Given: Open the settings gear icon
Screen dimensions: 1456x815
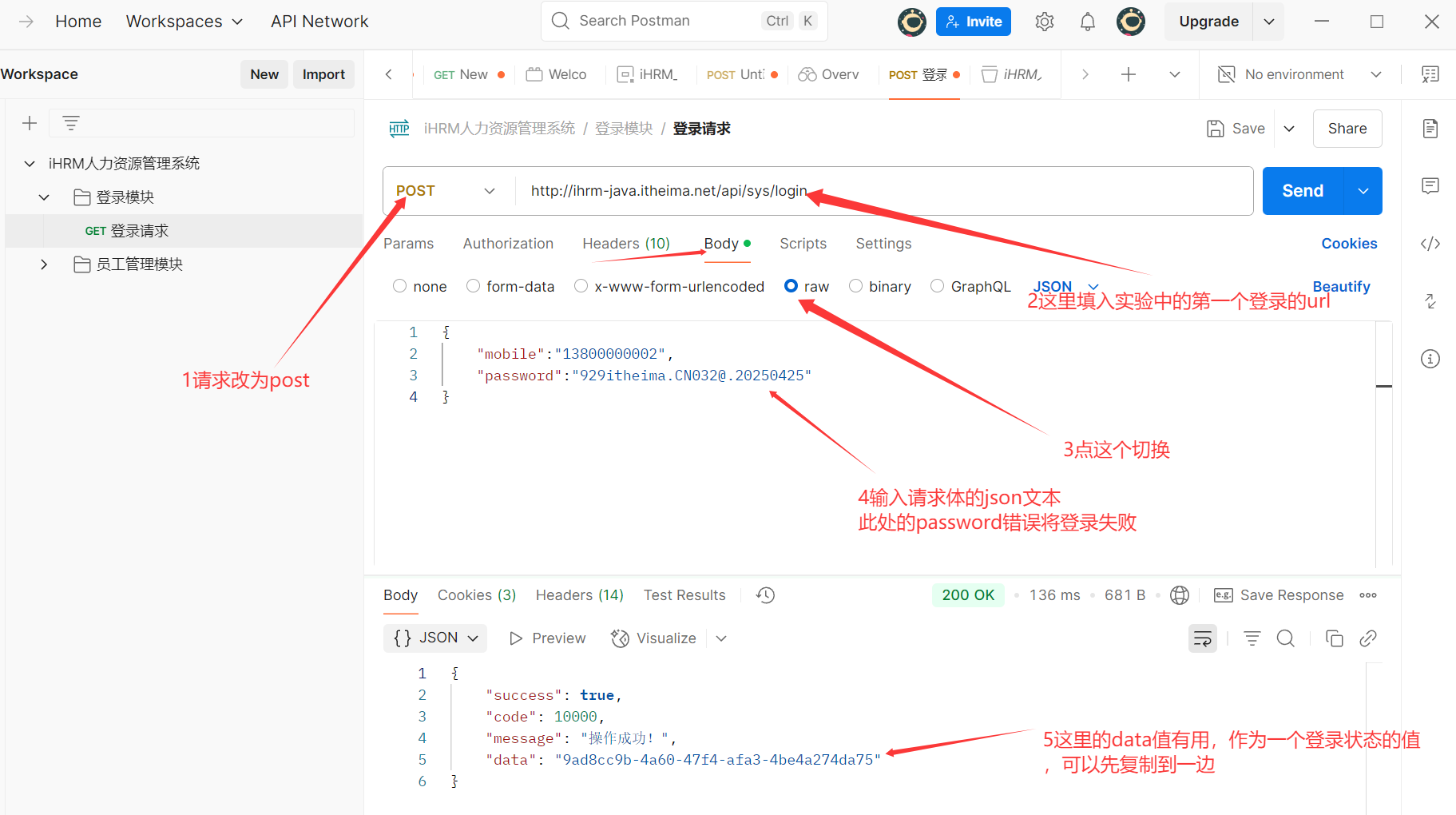Looking at the screenshot, I should pyautogui.click(x=1045, y=22).
